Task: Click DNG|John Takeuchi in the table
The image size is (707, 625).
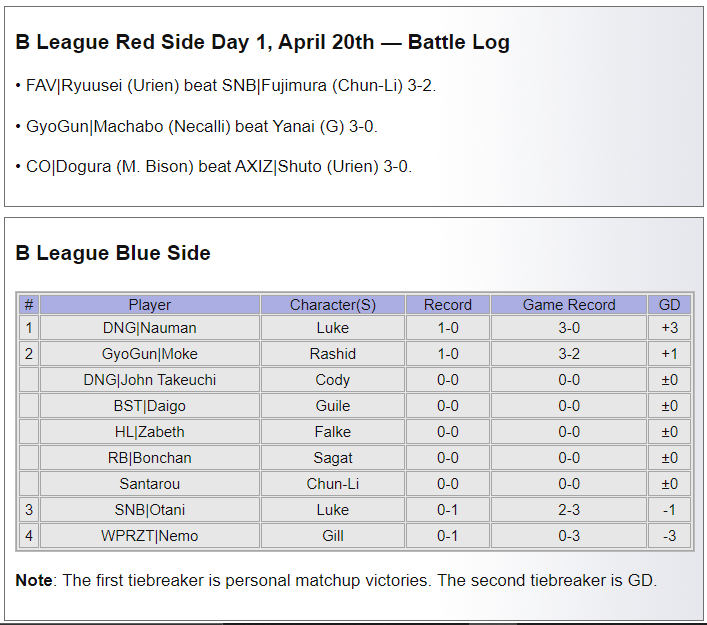Action: (x=150, y=380)
